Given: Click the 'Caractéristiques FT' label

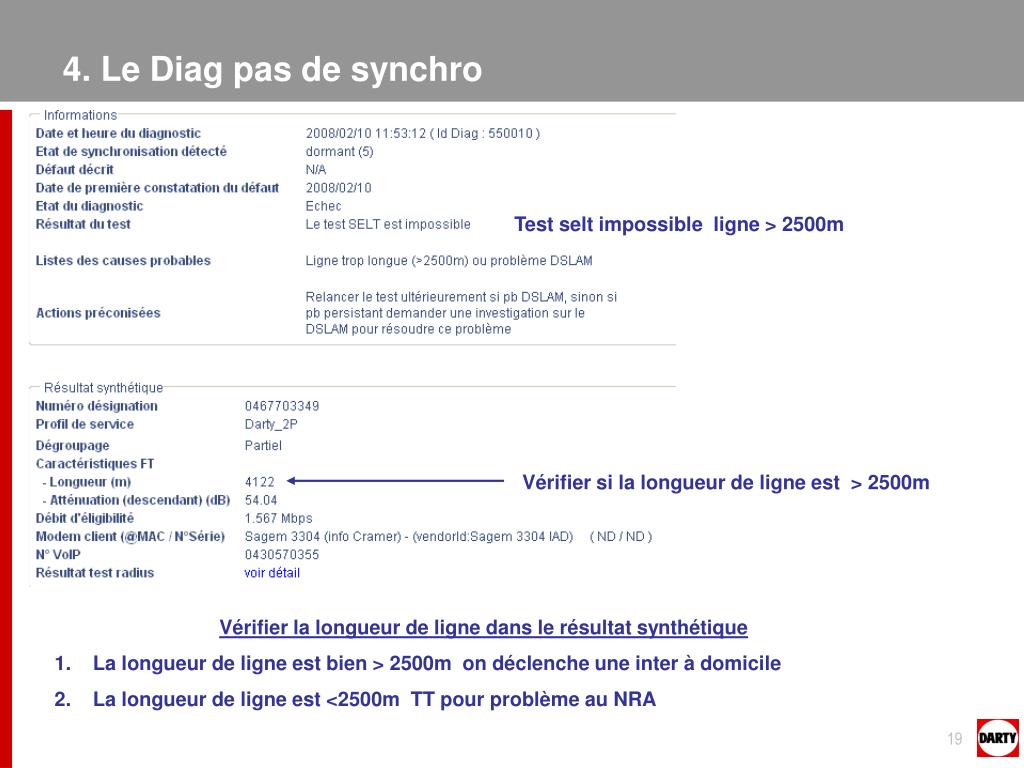Looking at the screenshot, I should click(x=95, y=464).
